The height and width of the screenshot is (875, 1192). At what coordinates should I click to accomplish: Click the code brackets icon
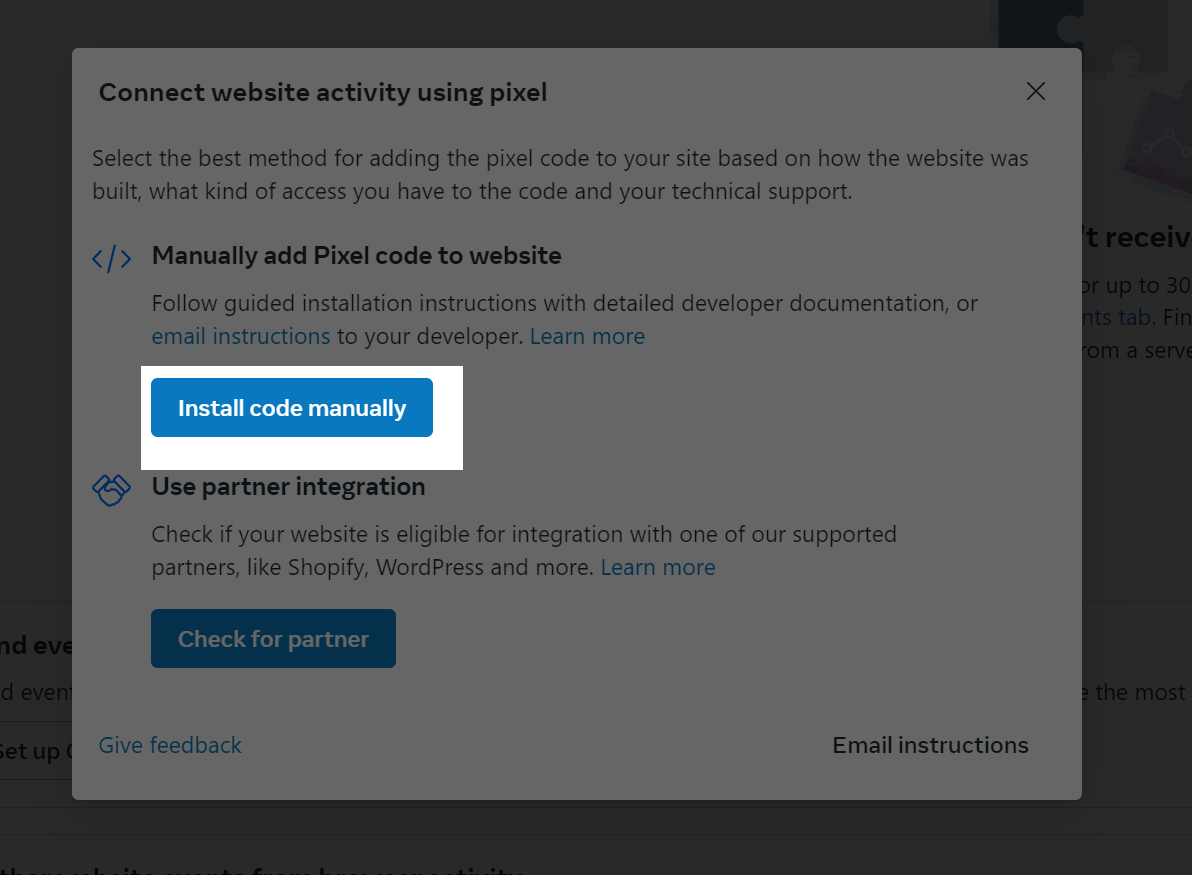coord(112,258)
